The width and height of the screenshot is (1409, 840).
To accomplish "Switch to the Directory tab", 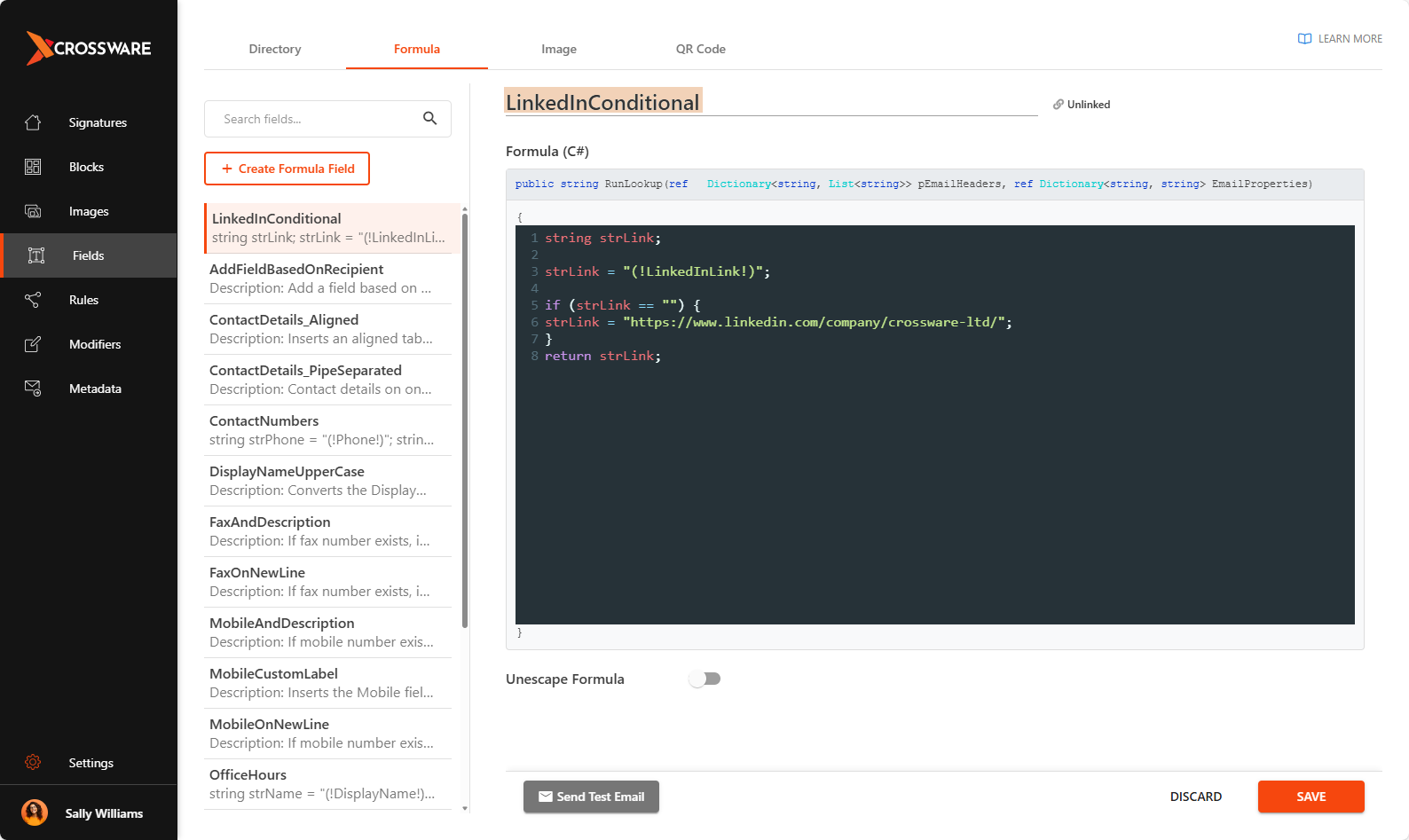I will click(275, 49).
